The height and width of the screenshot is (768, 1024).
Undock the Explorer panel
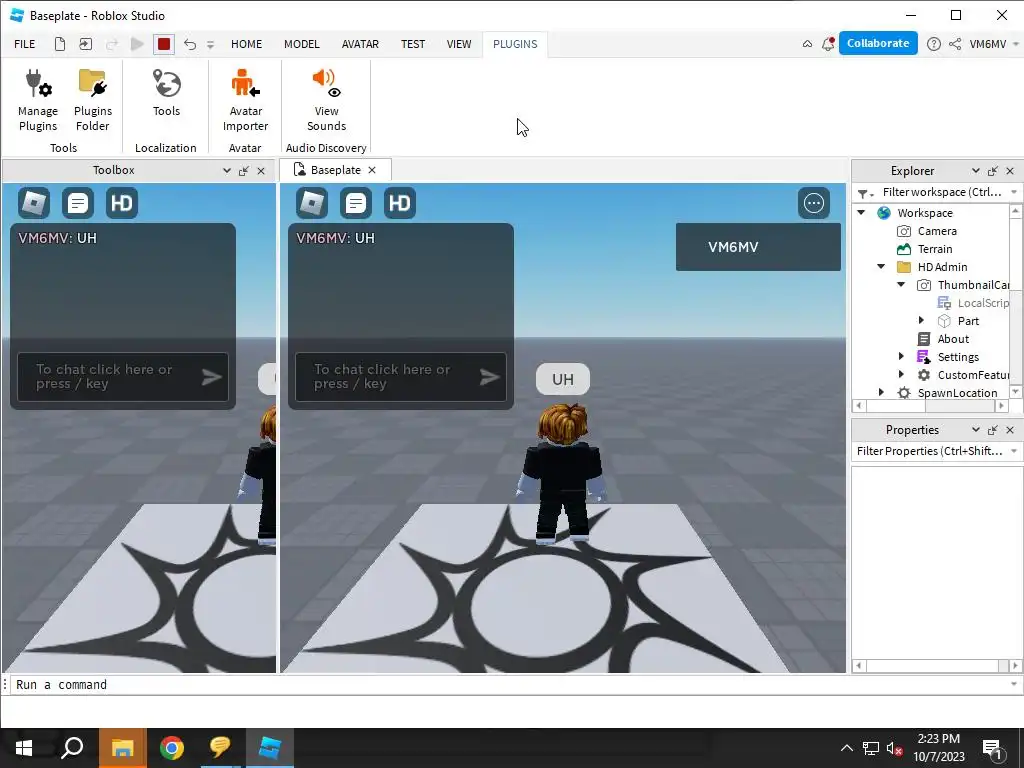tap(993, 171)
